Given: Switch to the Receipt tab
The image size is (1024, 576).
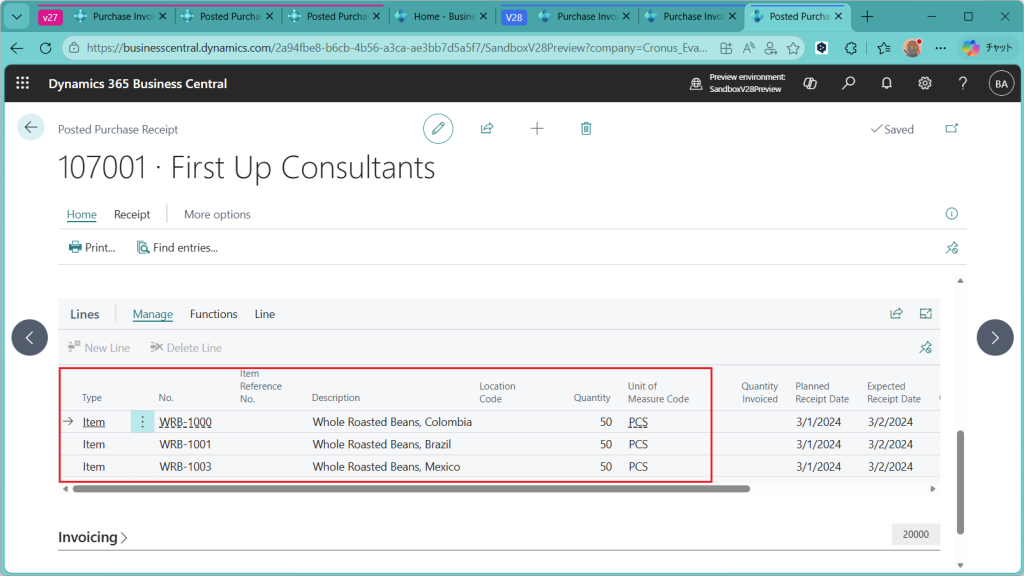Looking at the screenshot, I should (x=132, y=214).
